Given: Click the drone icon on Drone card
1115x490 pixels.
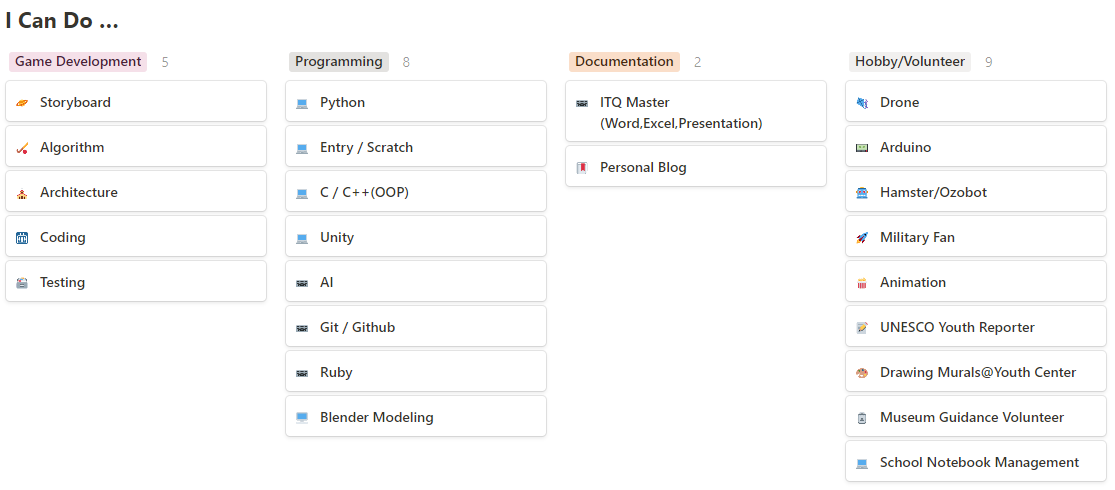Looking at the screenshot, I should coord(862,103).
